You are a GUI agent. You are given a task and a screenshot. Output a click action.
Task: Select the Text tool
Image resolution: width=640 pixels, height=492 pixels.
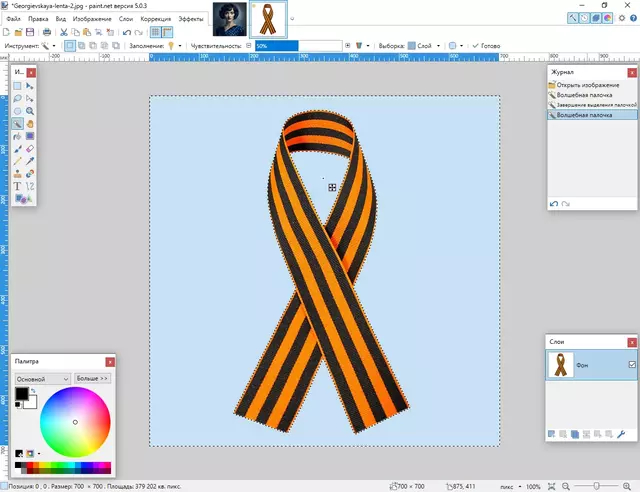[17, 185]
